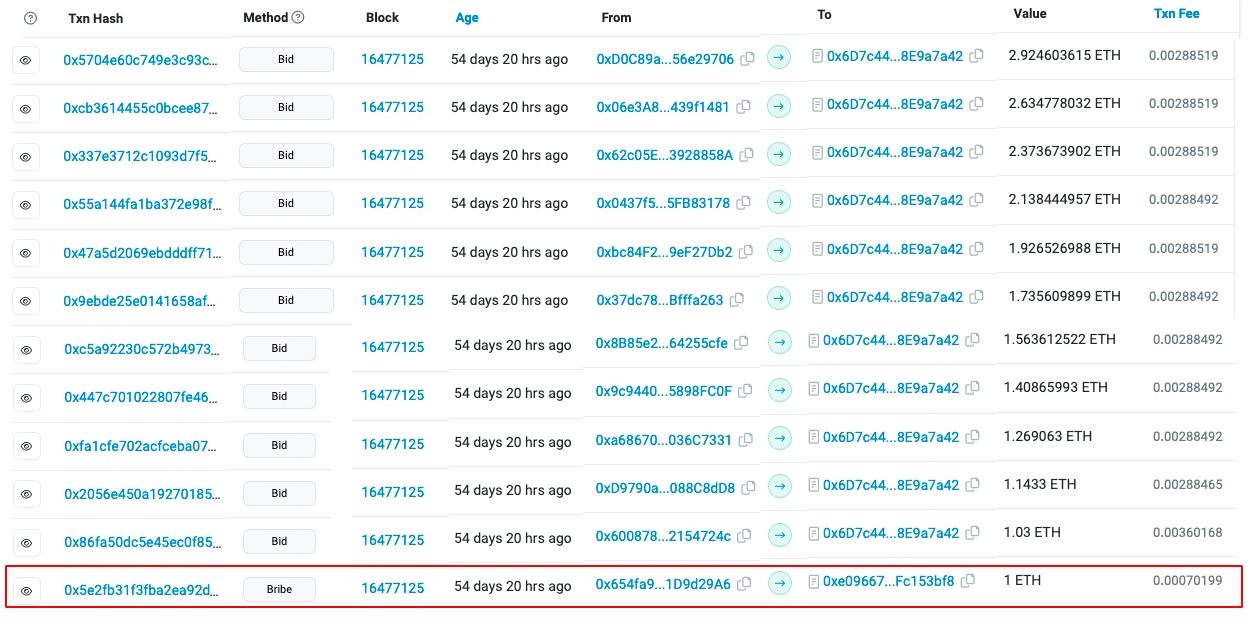The height and width of the screenshot is (623, 1251).
Task: Click the Bribe method button
Action: 279,589
